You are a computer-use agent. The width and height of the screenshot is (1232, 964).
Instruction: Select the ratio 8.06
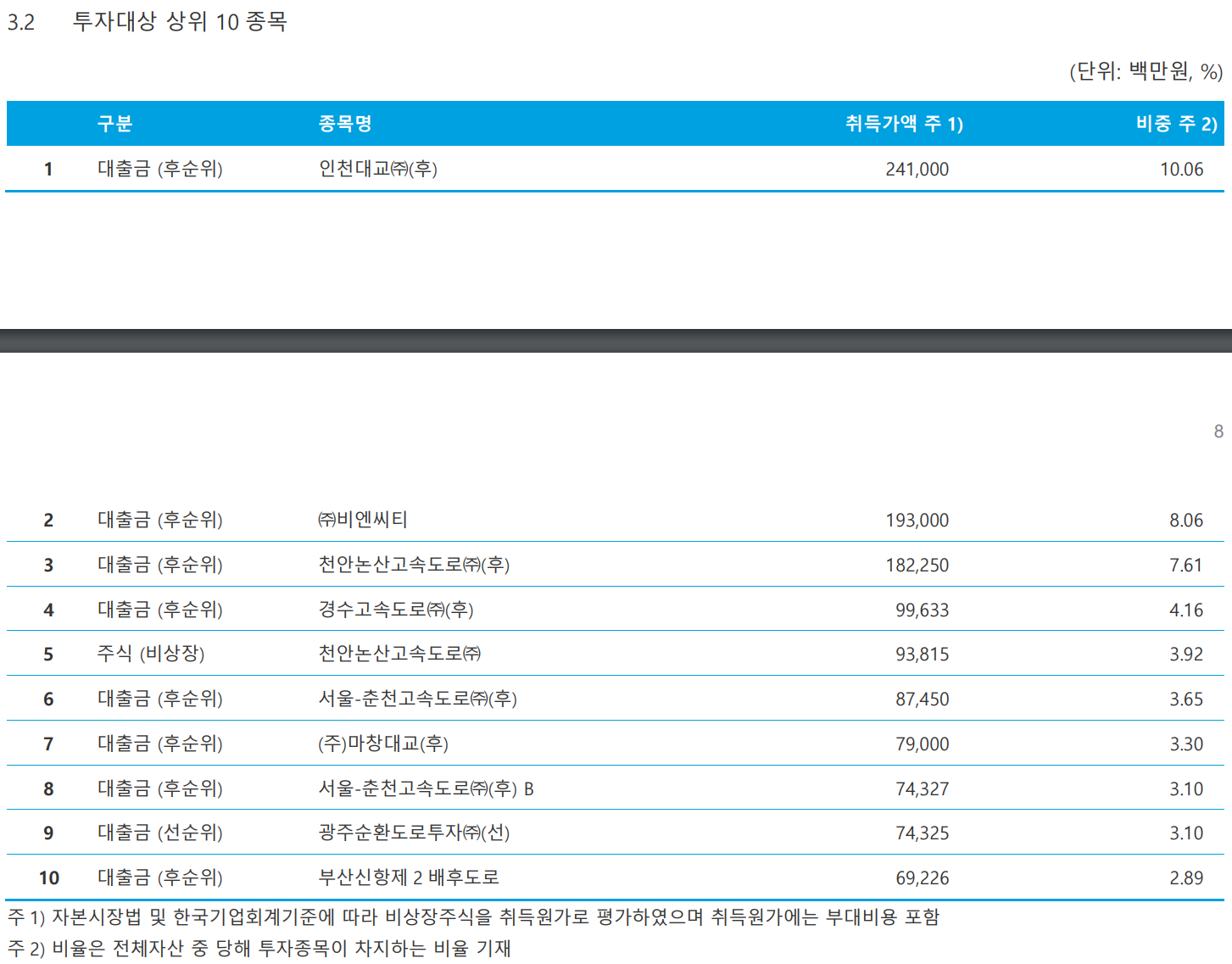click(1186, 521)
